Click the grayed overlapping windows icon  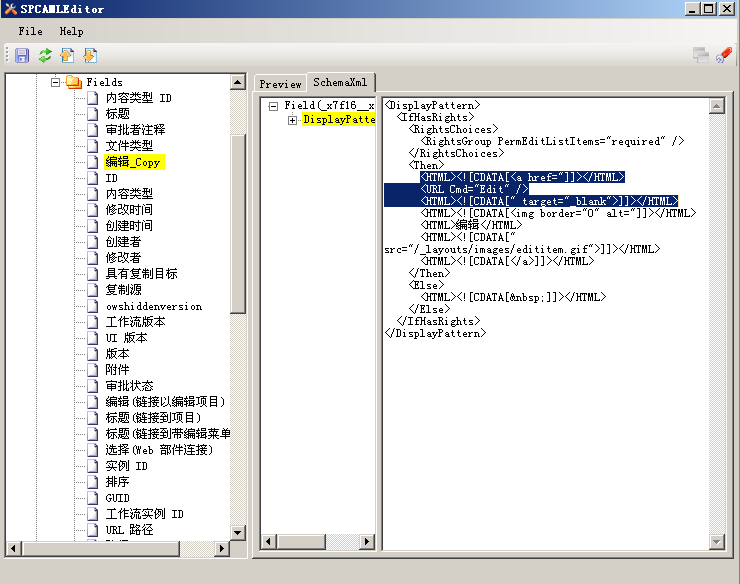(x=701, y=55)
